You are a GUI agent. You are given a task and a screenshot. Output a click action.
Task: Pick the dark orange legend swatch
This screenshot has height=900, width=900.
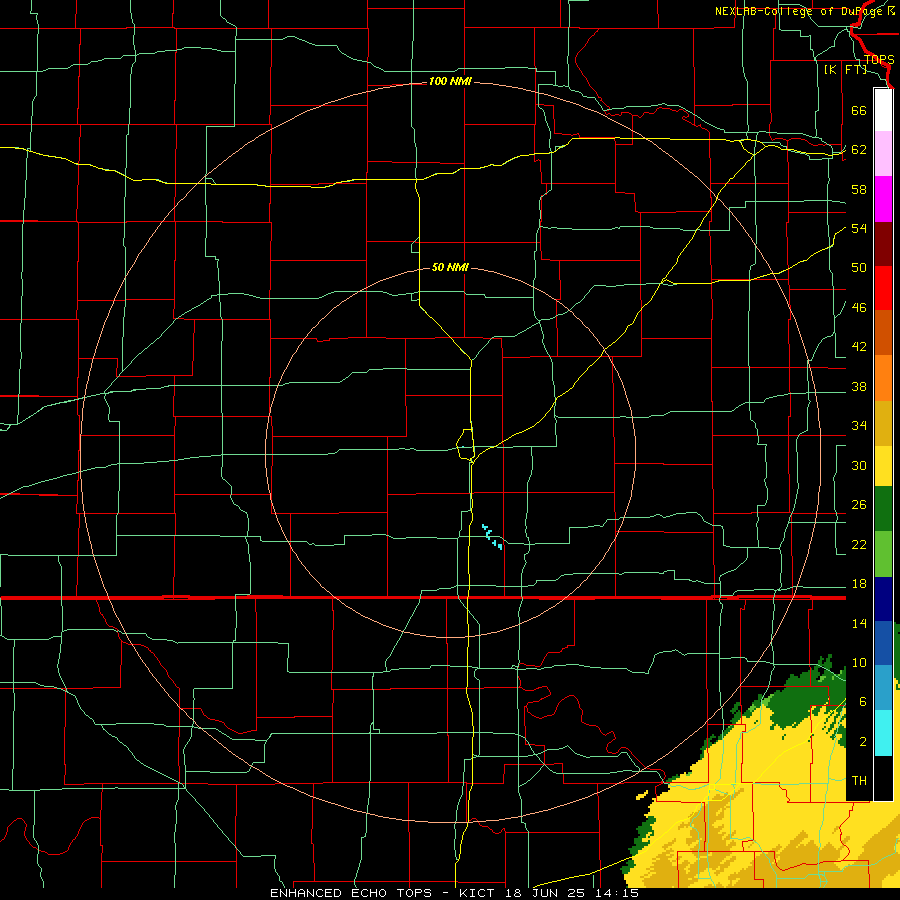[883, 333]
